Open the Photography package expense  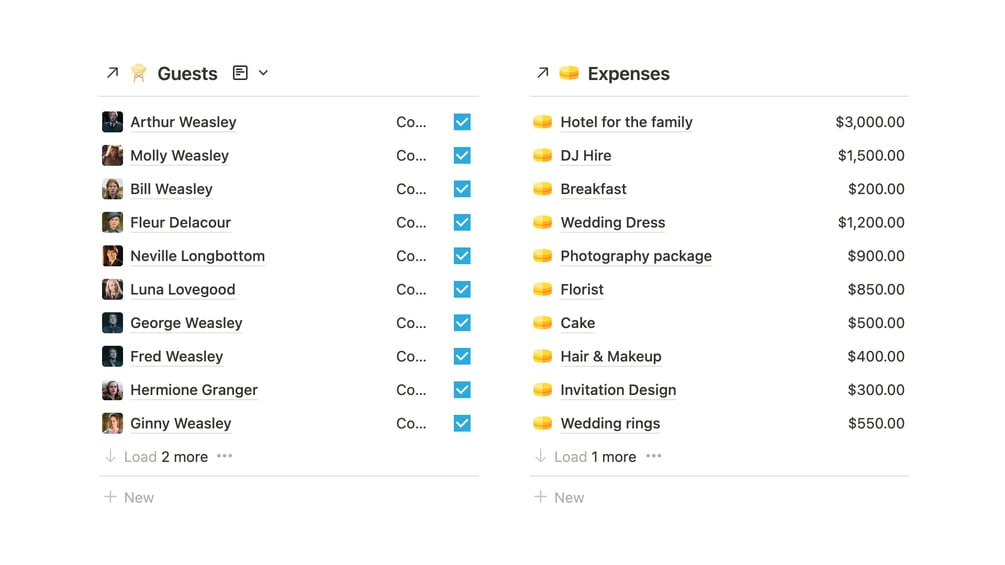click(636, 256)
